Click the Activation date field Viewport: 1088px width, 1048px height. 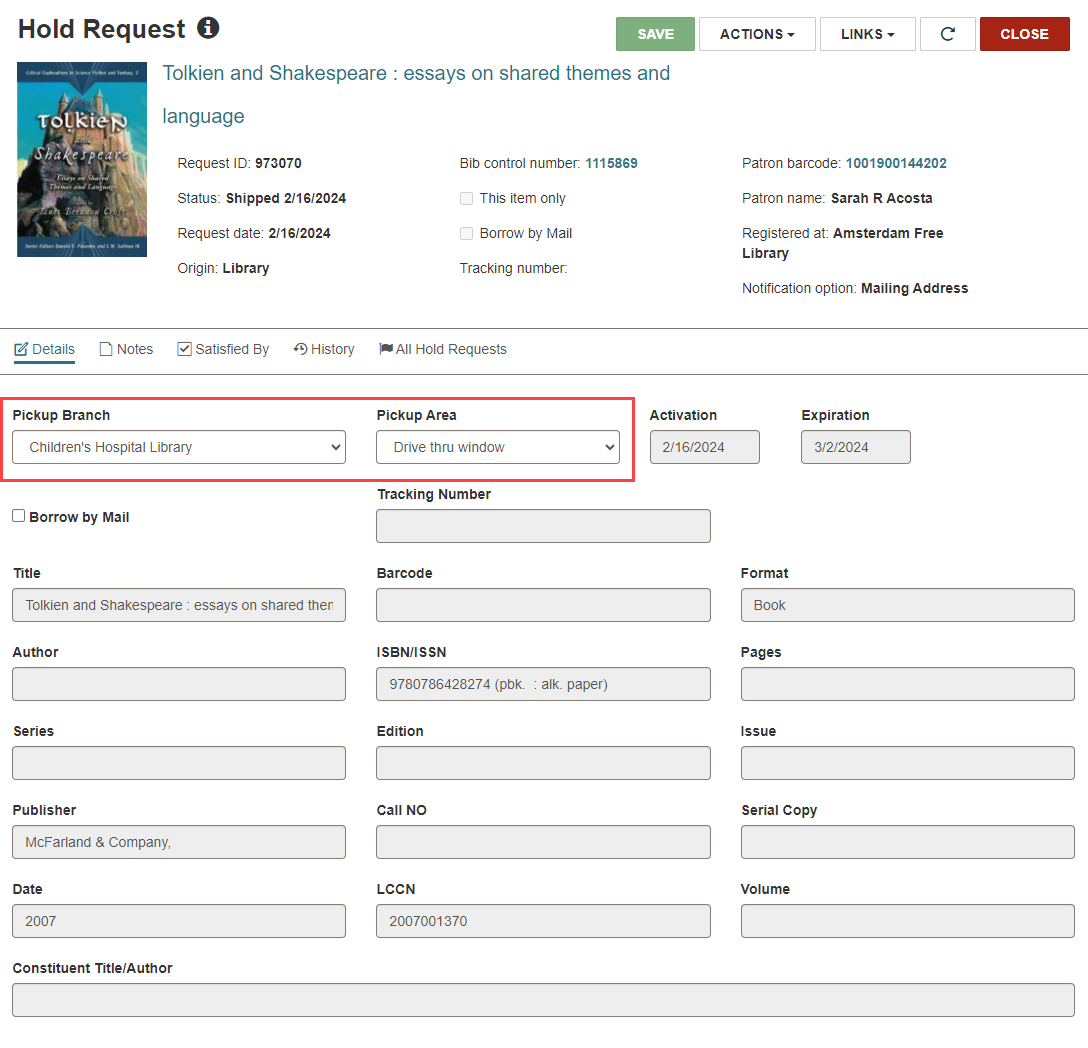pyautogui.click(x=704, y=447)
